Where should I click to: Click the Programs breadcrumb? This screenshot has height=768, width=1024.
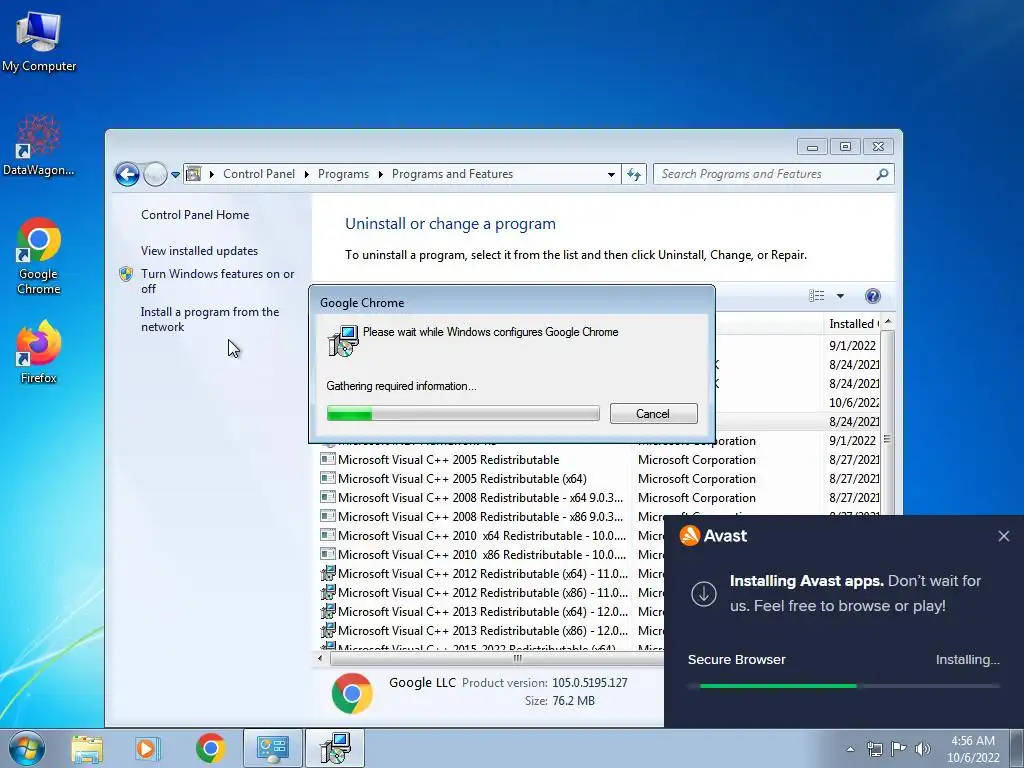[x=343, y=174]
